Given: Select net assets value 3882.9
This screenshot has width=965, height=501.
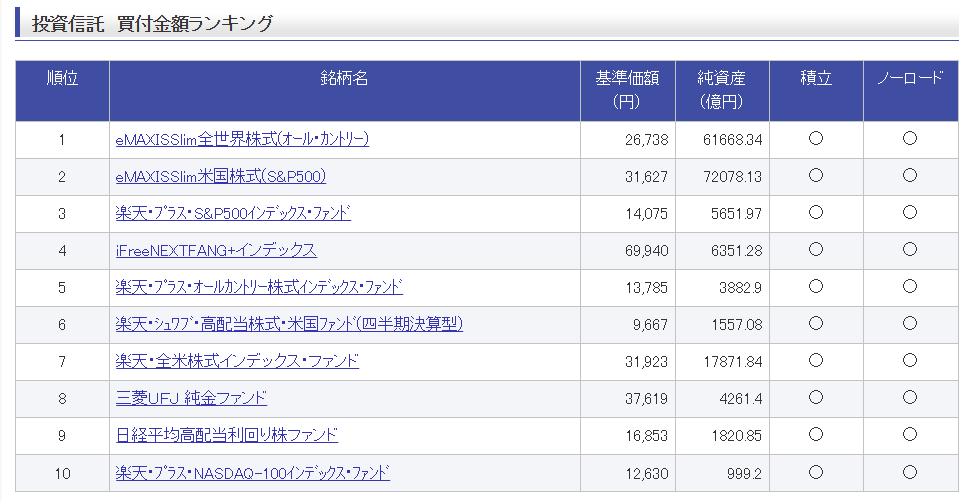Looking at the screenshot, I should (x=740, y=288).
